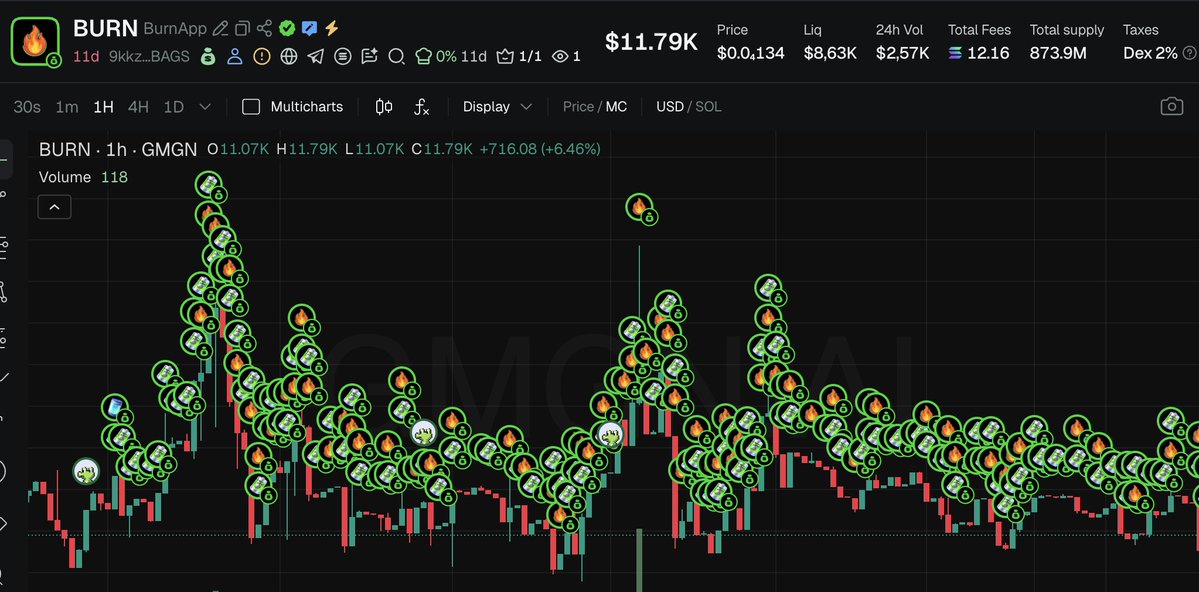
Task: Click the yellow lightning bolt icon
Action: coord(331,29)
